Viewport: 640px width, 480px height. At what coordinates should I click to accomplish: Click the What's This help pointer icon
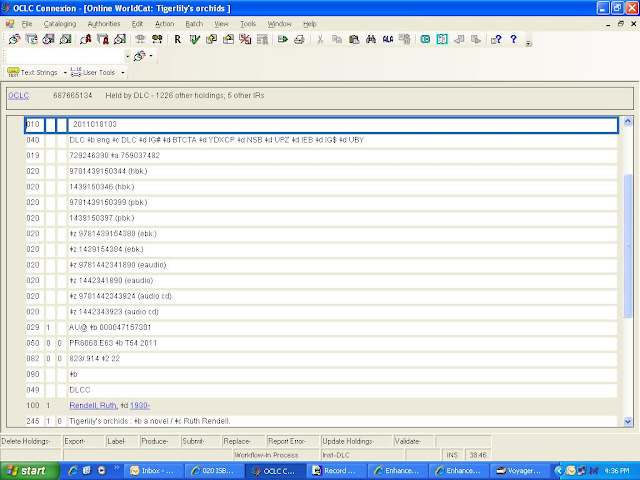point(496,39)
